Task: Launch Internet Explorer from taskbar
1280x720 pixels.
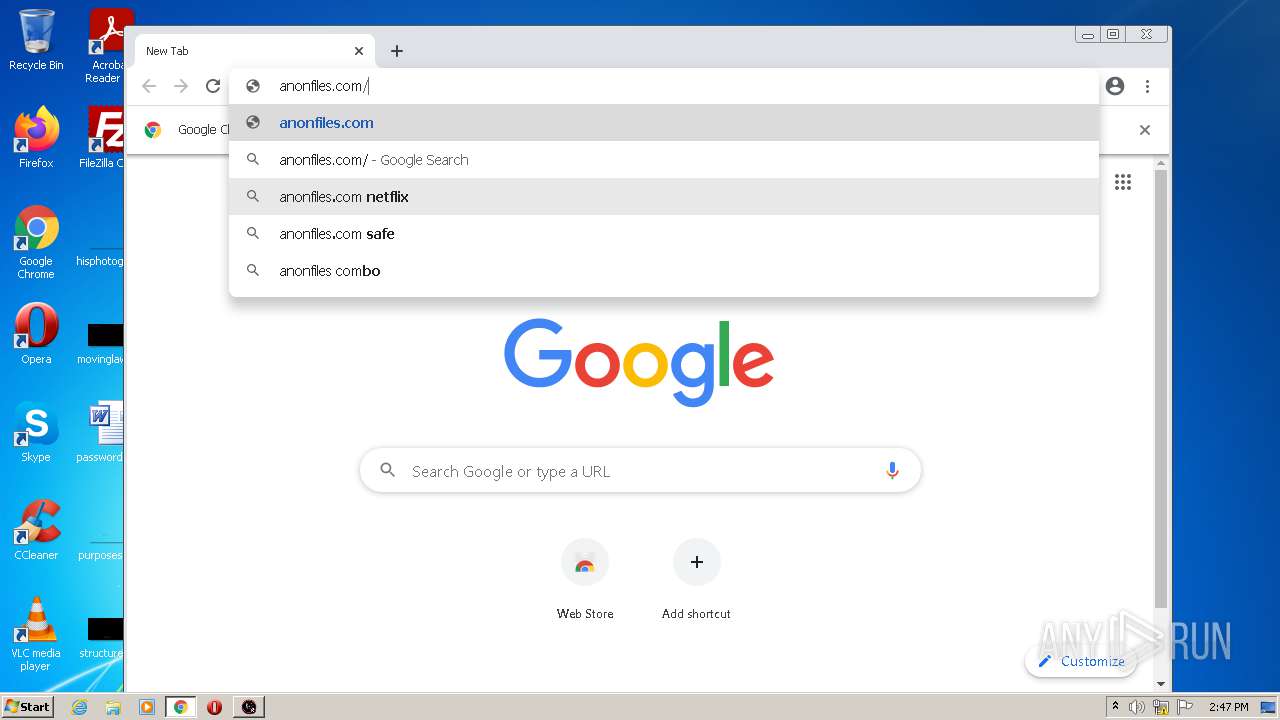Action: [x=79, y=707]
